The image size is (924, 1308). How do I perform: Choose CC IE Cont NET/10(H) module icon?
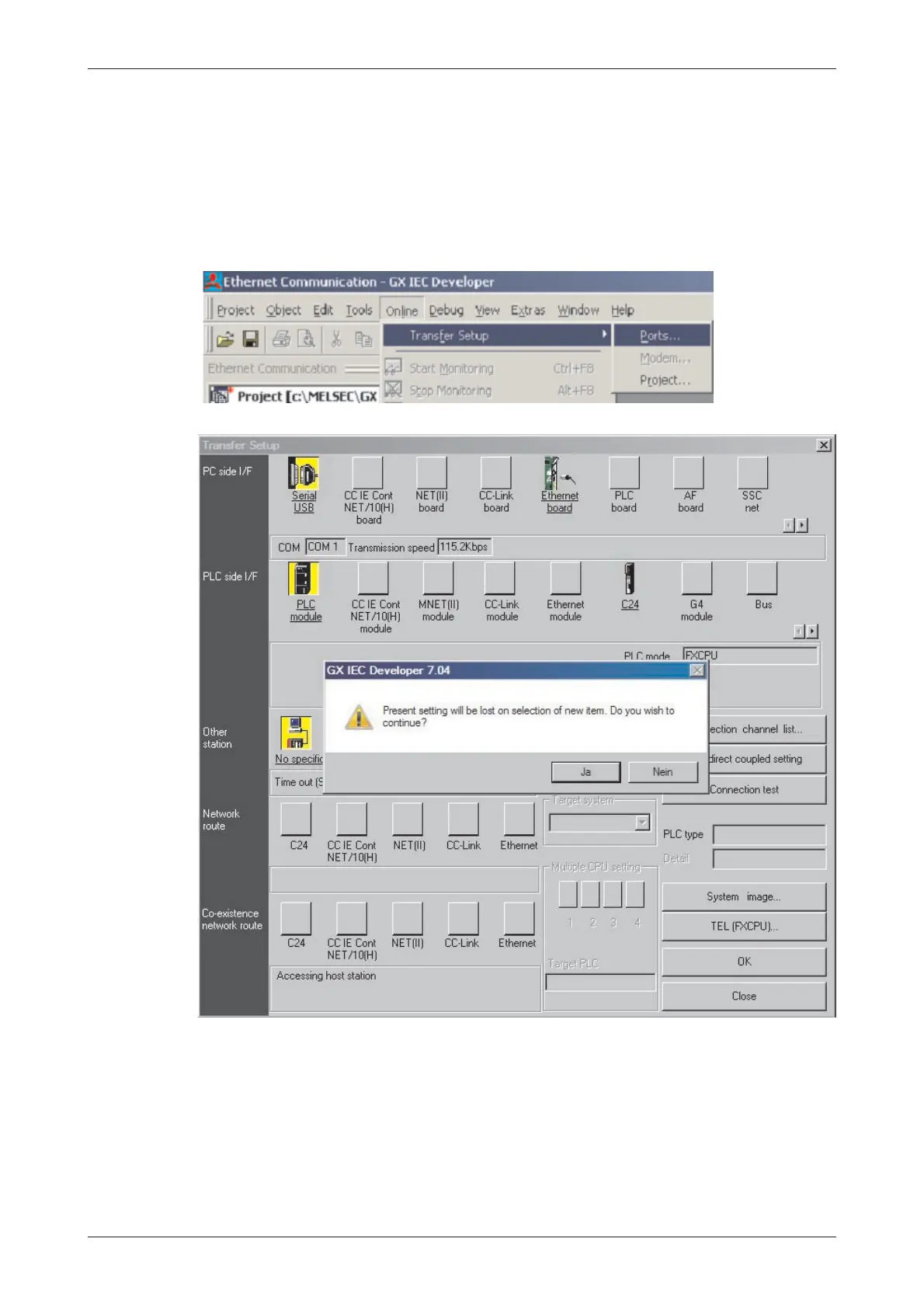373,579
